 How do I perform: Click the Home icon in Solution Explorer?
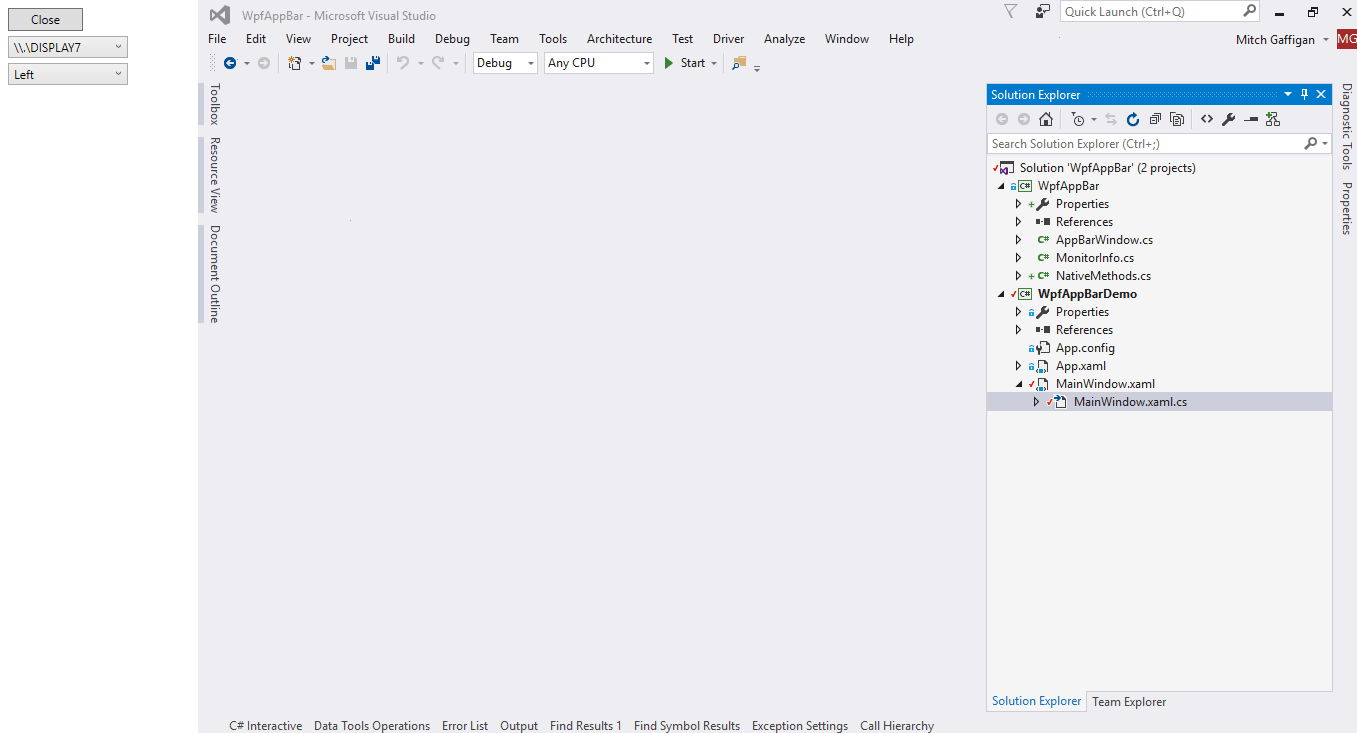click(x=1045, y=118)
